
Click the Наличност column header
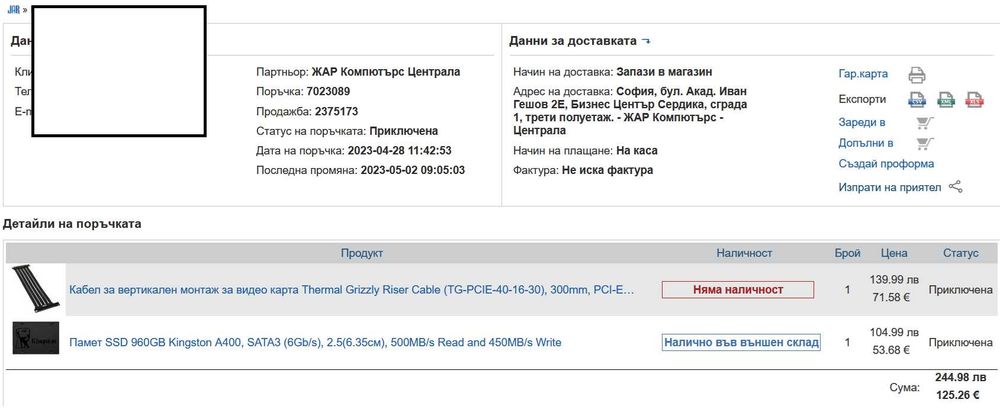pos(744,253)
